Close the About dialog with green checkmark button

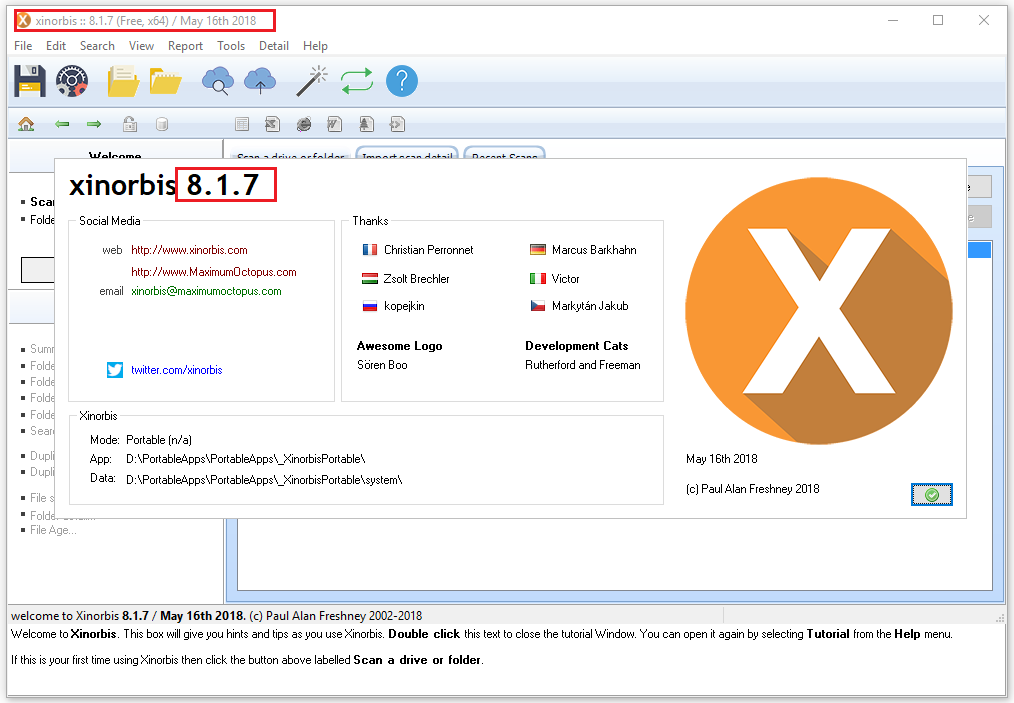tap(931, 495)
